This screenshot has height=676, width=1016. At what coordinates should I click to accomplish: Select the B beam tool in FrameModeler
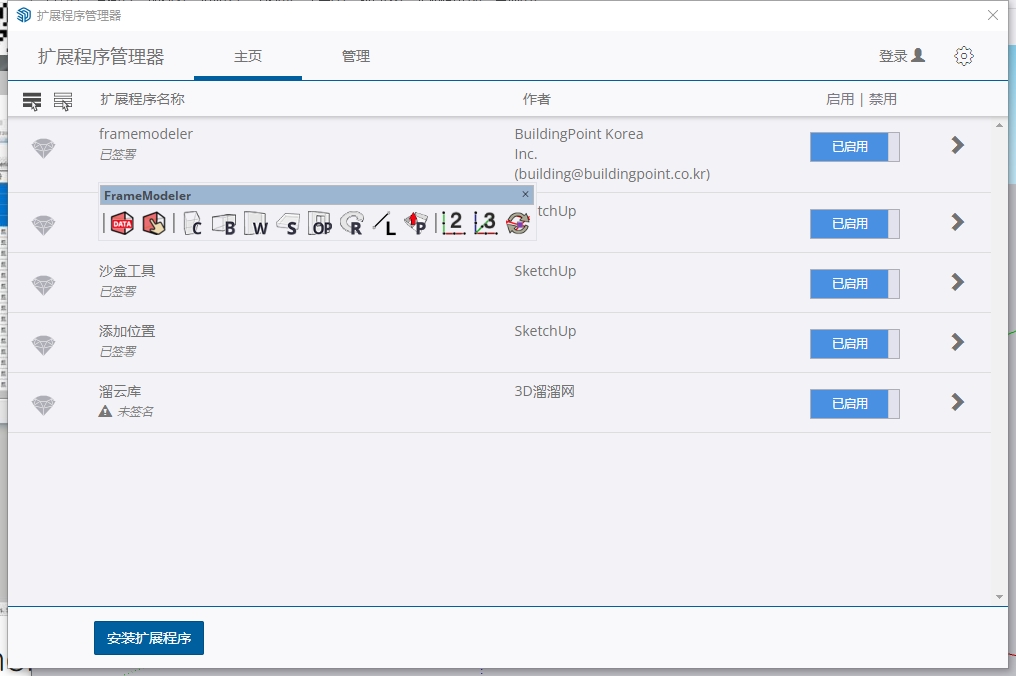pos(224,224)
